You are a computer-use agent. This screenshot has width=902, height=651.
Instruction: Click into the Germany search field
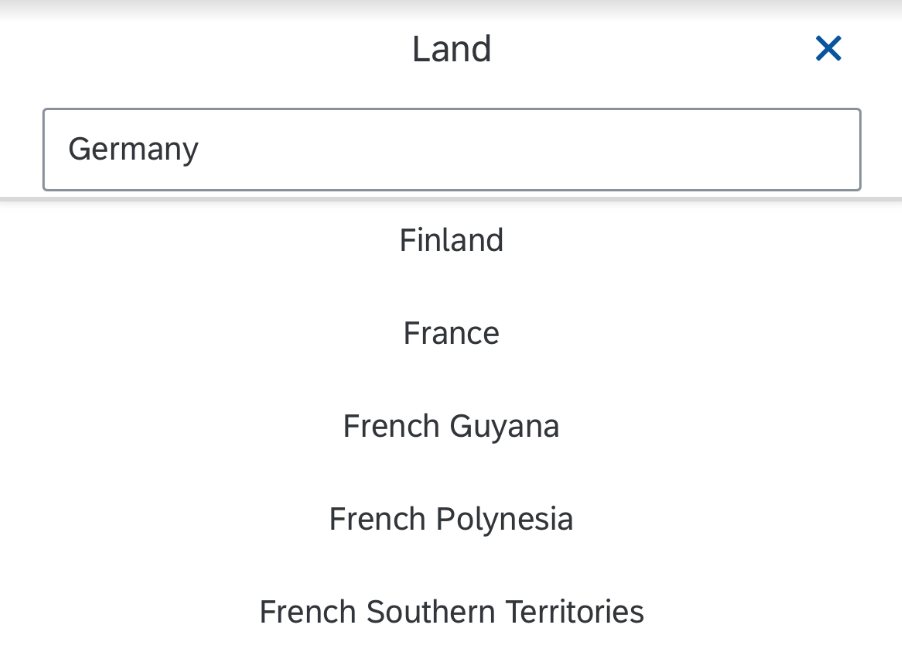click(x=451, y=150)
